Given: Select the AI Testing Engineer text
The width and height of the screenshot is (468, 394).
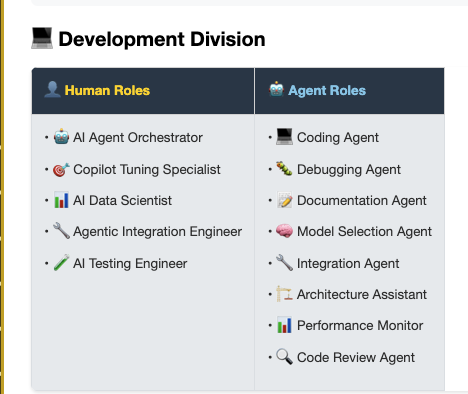Looking at the screenshot, I should pyautogui.click(x=130, y=264).
